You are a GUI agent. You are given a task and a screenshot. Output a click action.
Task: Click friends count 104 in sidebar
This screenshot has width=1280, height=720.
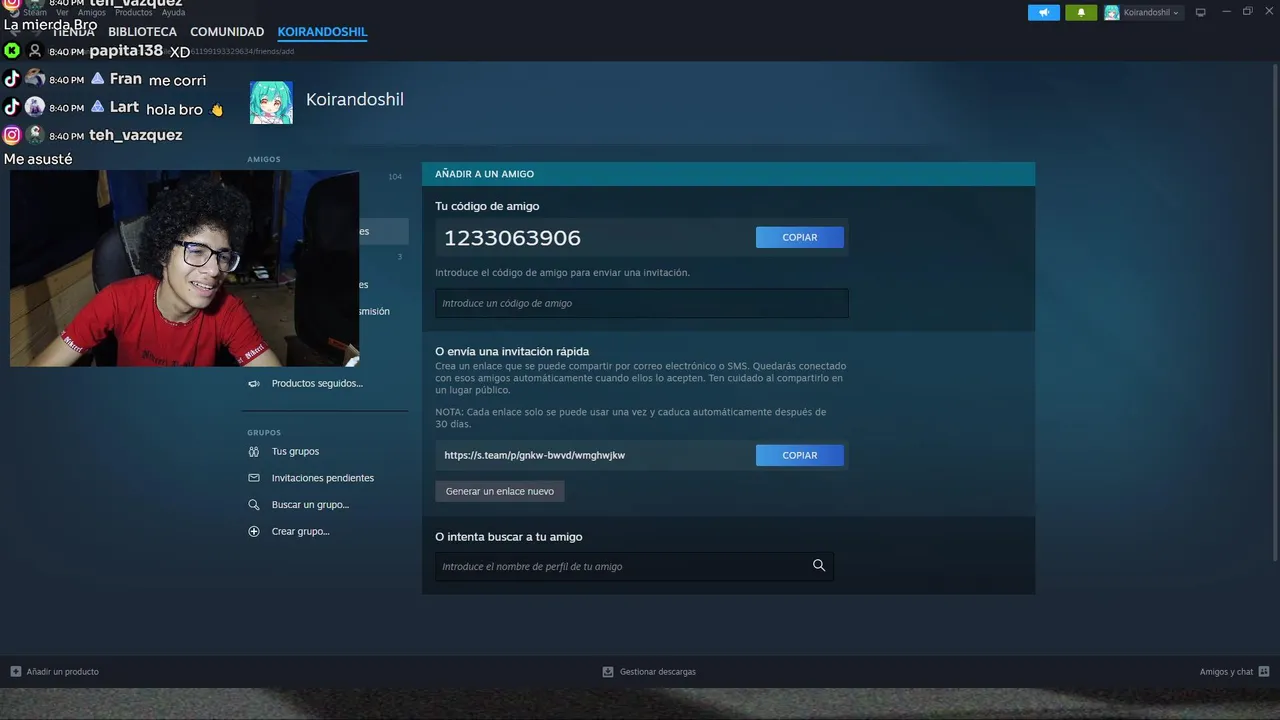(x=395, y=177)
